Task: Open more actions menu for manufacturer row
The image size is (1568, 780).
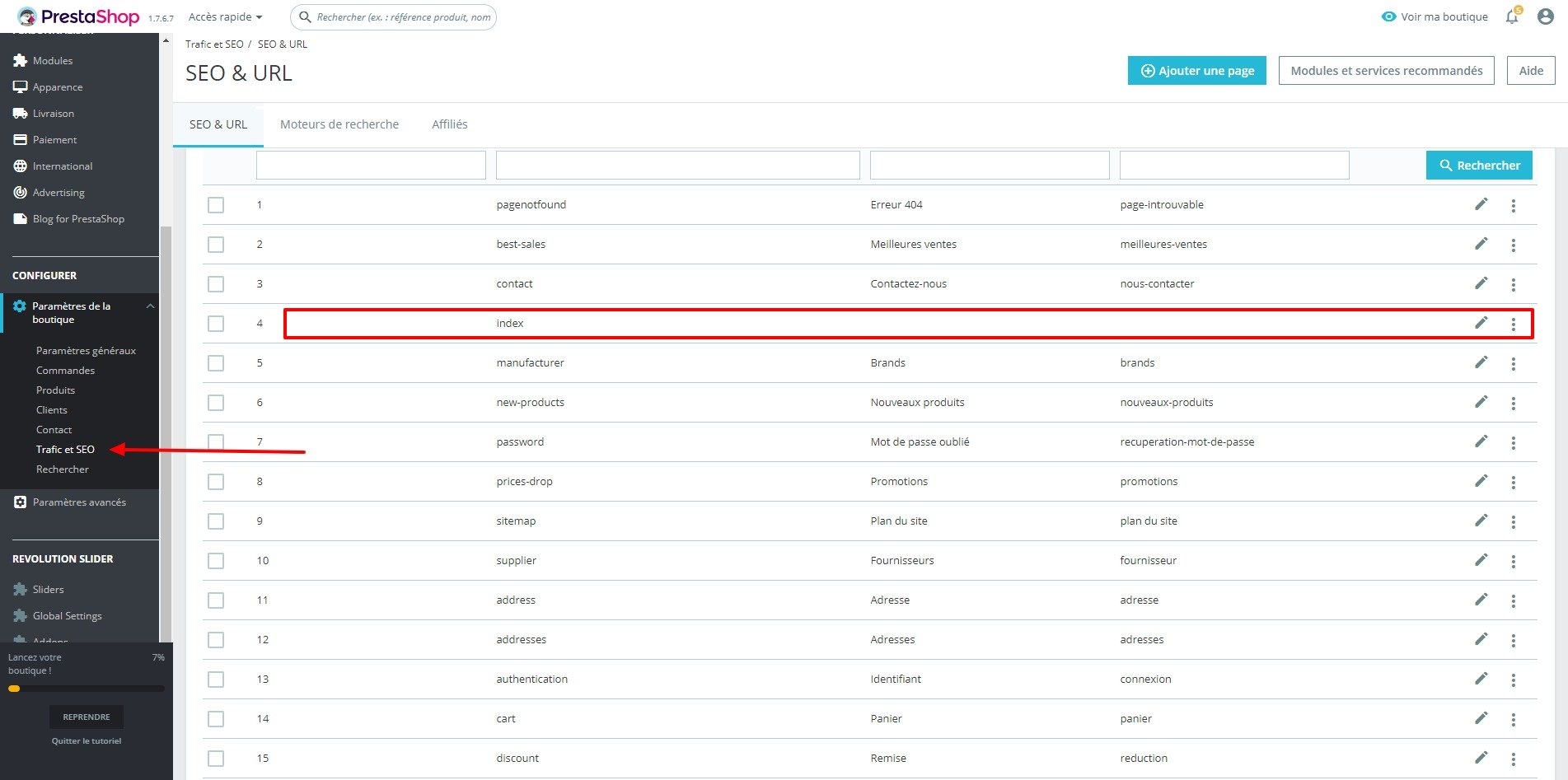Action: click(x=1513, y=364)
